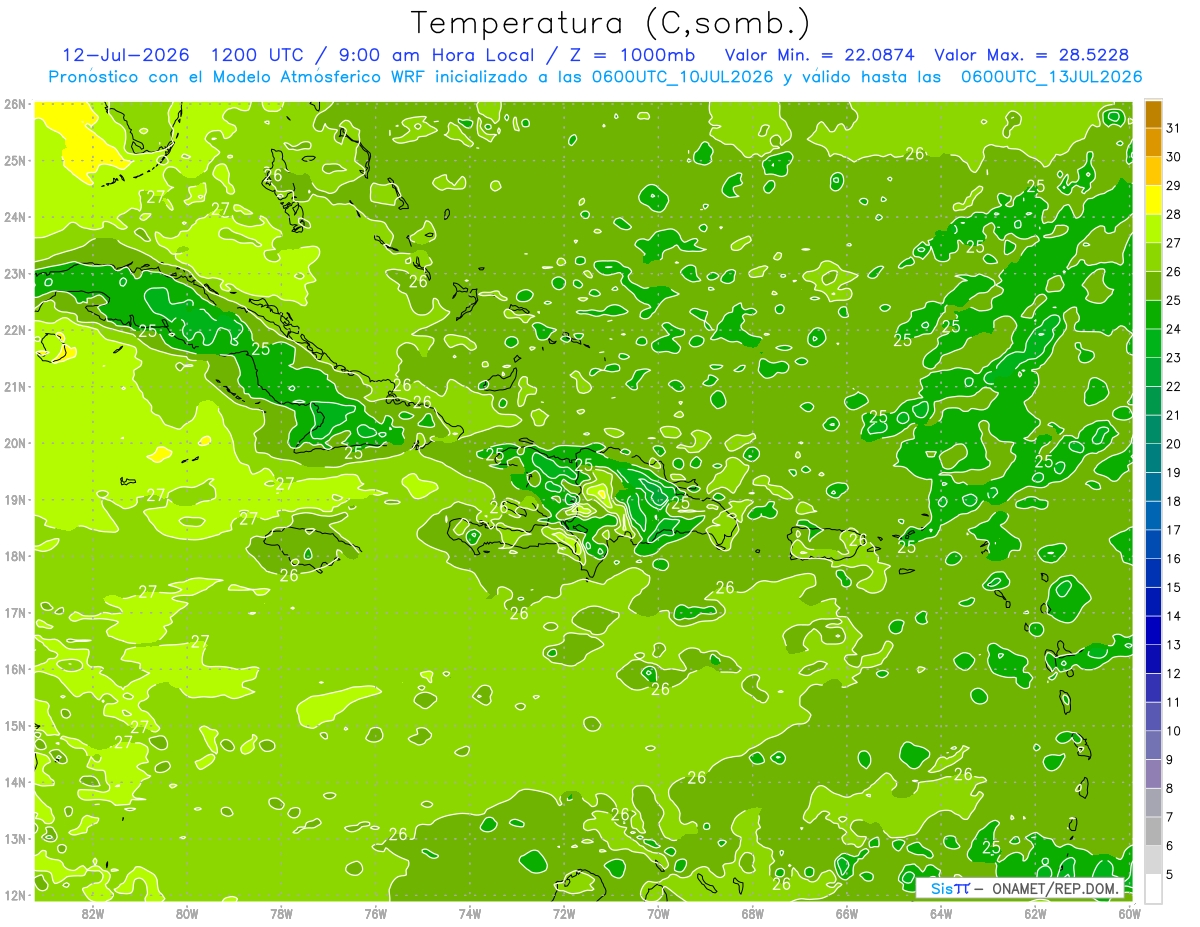Click the '60W' longitude axis label
The image size is (1200, 927).
[x=1129, y=913]
